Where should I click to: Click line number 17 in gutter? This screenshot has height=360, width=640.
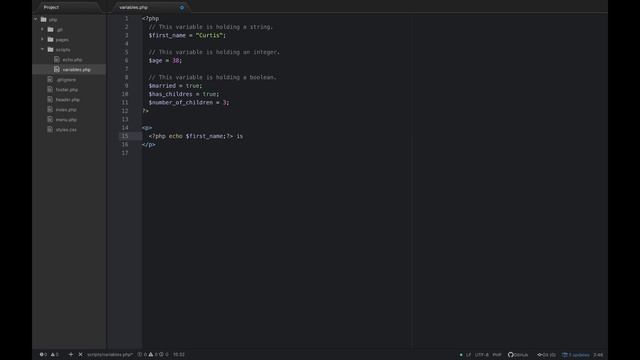[125, 153]
